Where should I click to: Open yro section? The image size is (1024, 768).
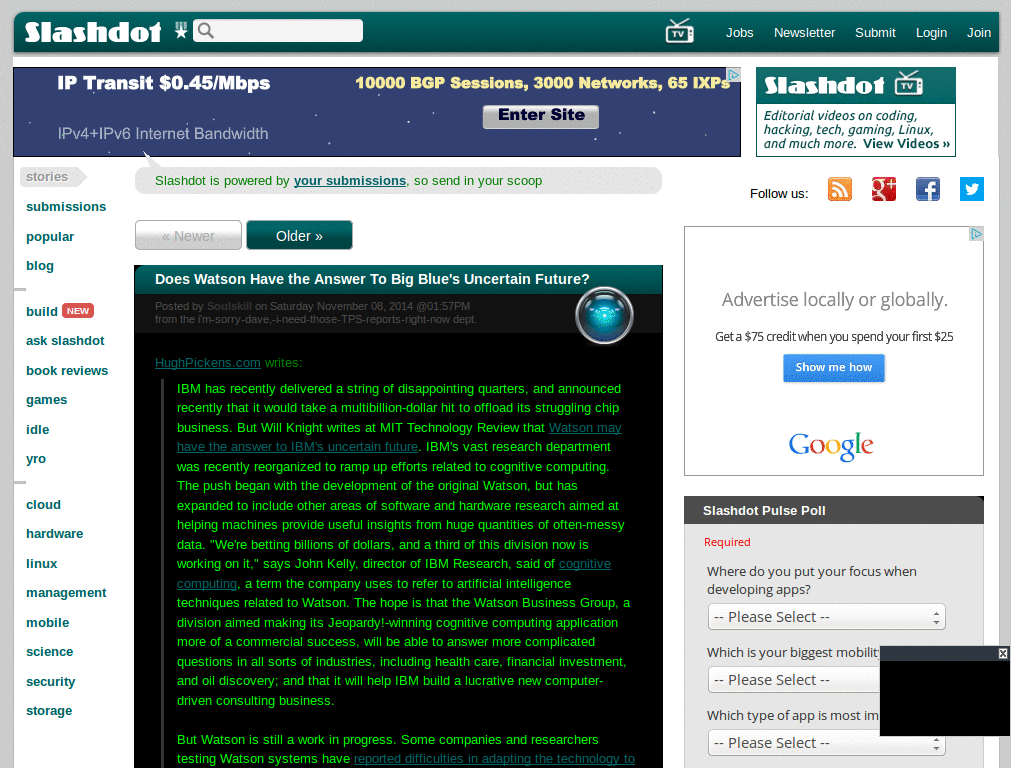click(36, 459)
